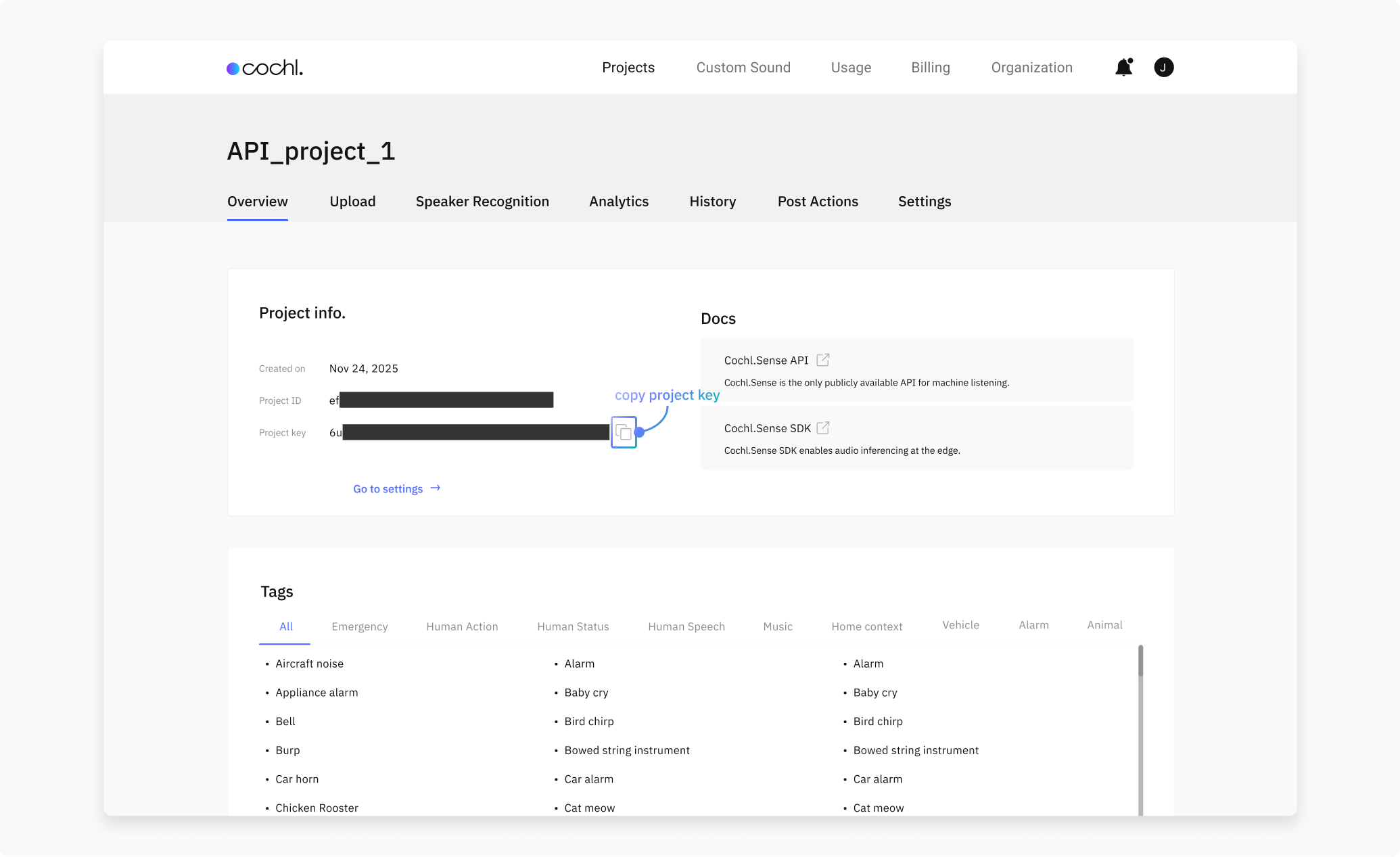Screen dimensions: 1400x857
Task: Open the Usage page
Action: [851, 68]
